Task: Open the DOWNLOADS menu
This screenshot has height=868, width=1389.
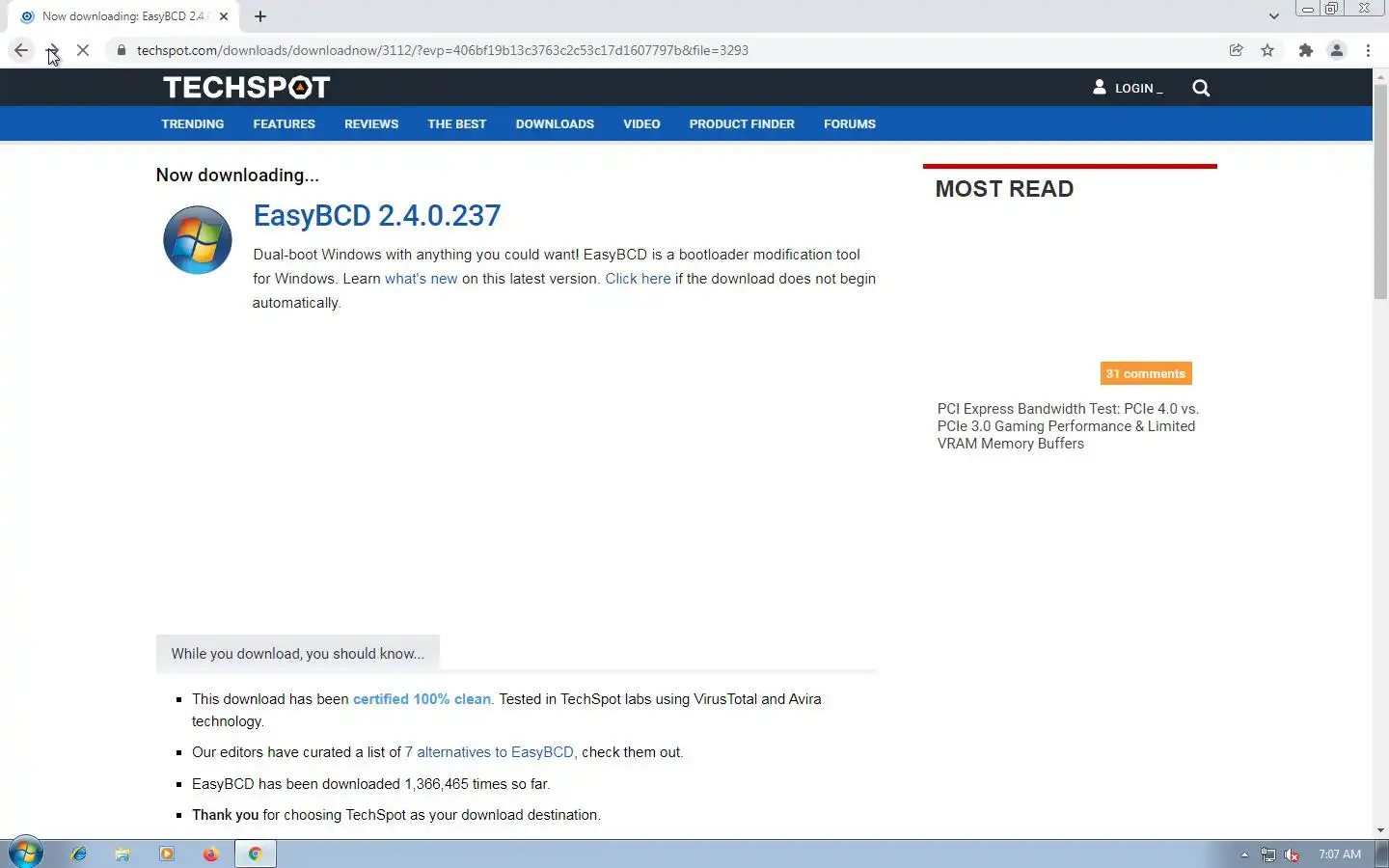Action: pyautogui.click(x=555, y=124)
